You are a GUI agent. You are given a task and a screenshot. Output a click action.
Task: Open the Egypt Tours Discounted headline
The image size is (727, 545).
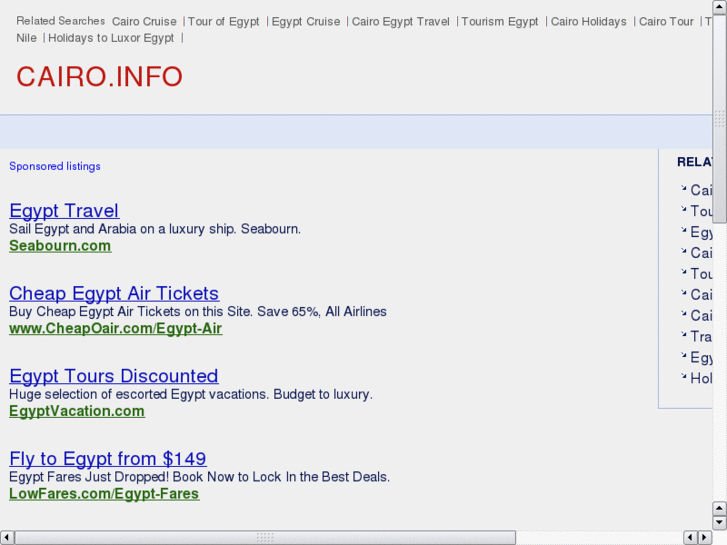[114, 376]
